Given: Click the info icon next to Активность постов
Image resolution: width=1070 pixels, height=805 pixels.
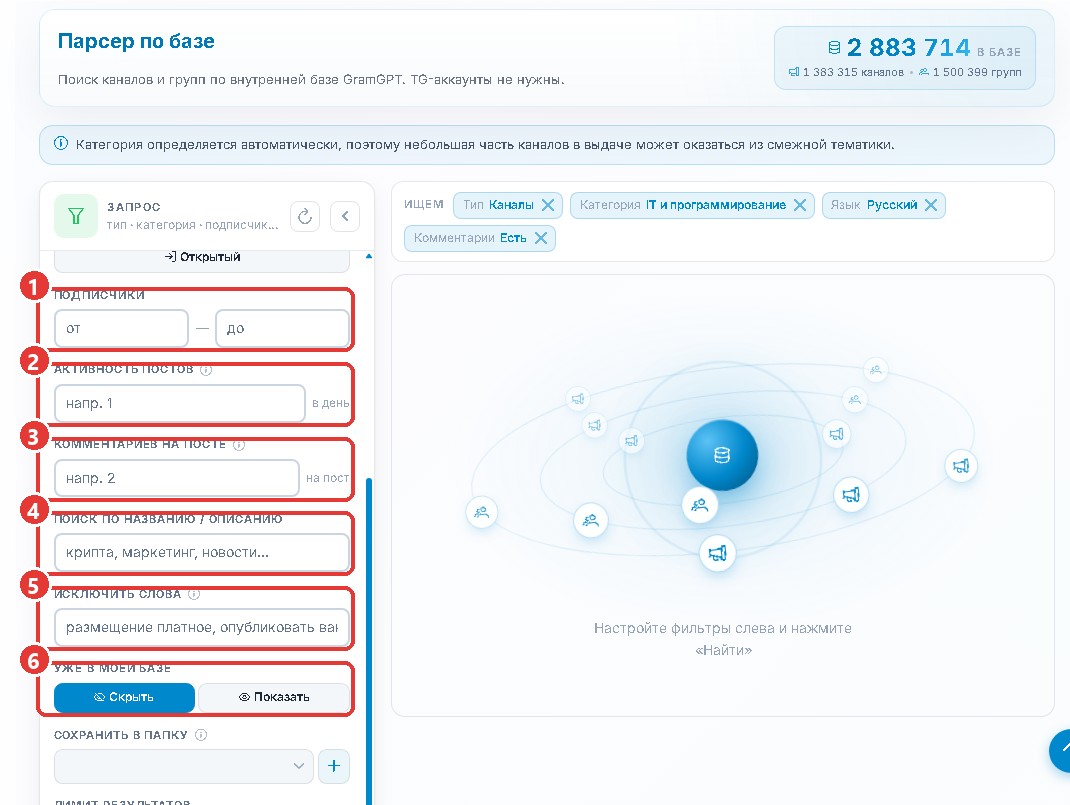Looking at the screenshot, I should 206,370.
